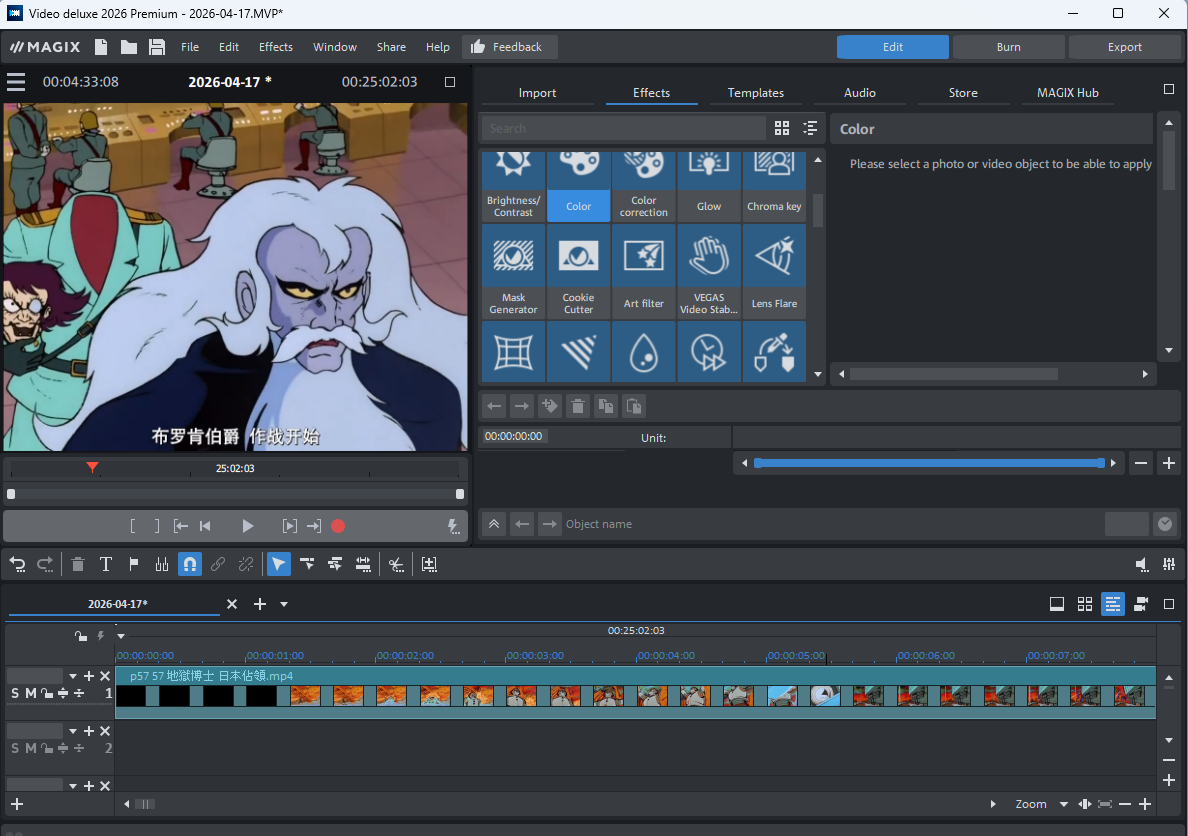Open track 2 dropdown arrow

(73, 731)
